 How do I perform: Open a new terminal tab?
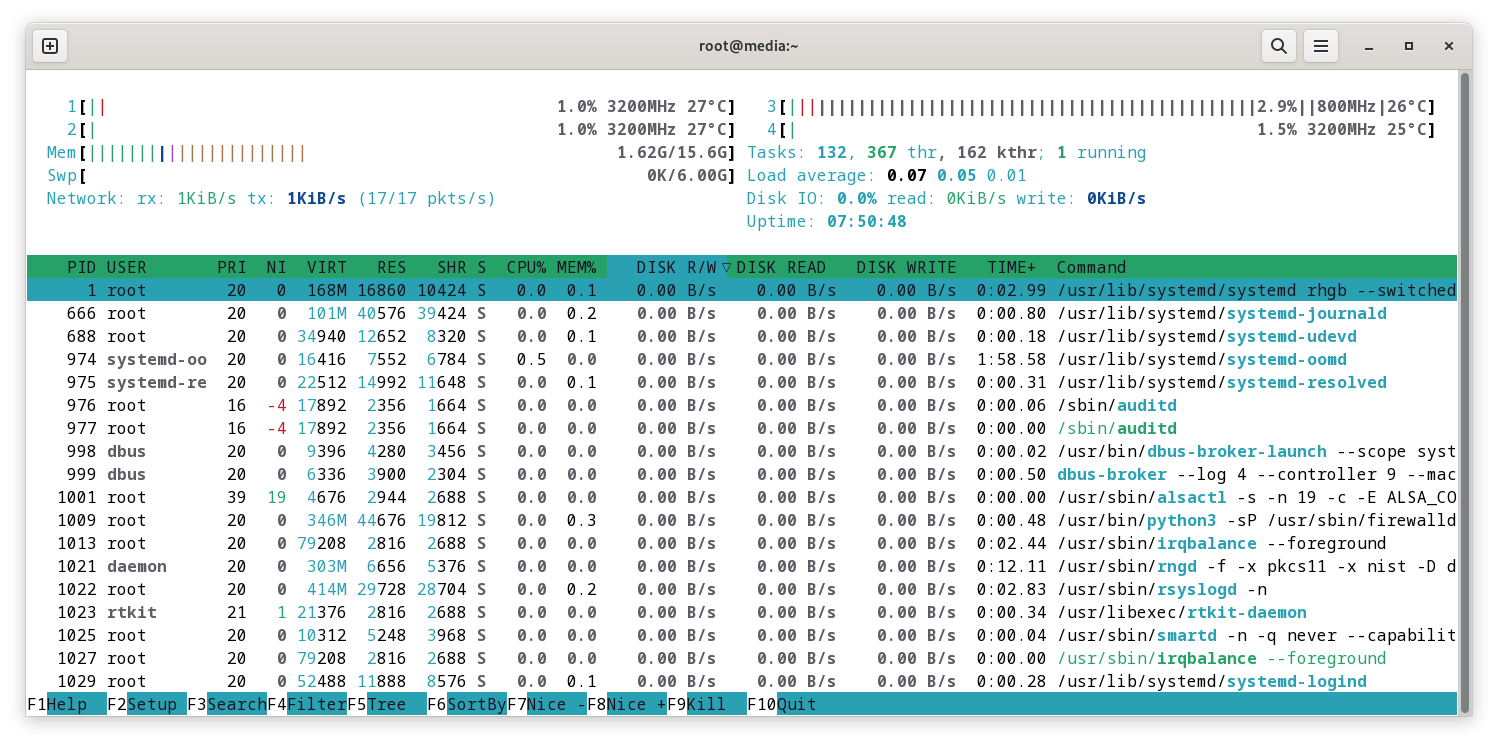49,45
